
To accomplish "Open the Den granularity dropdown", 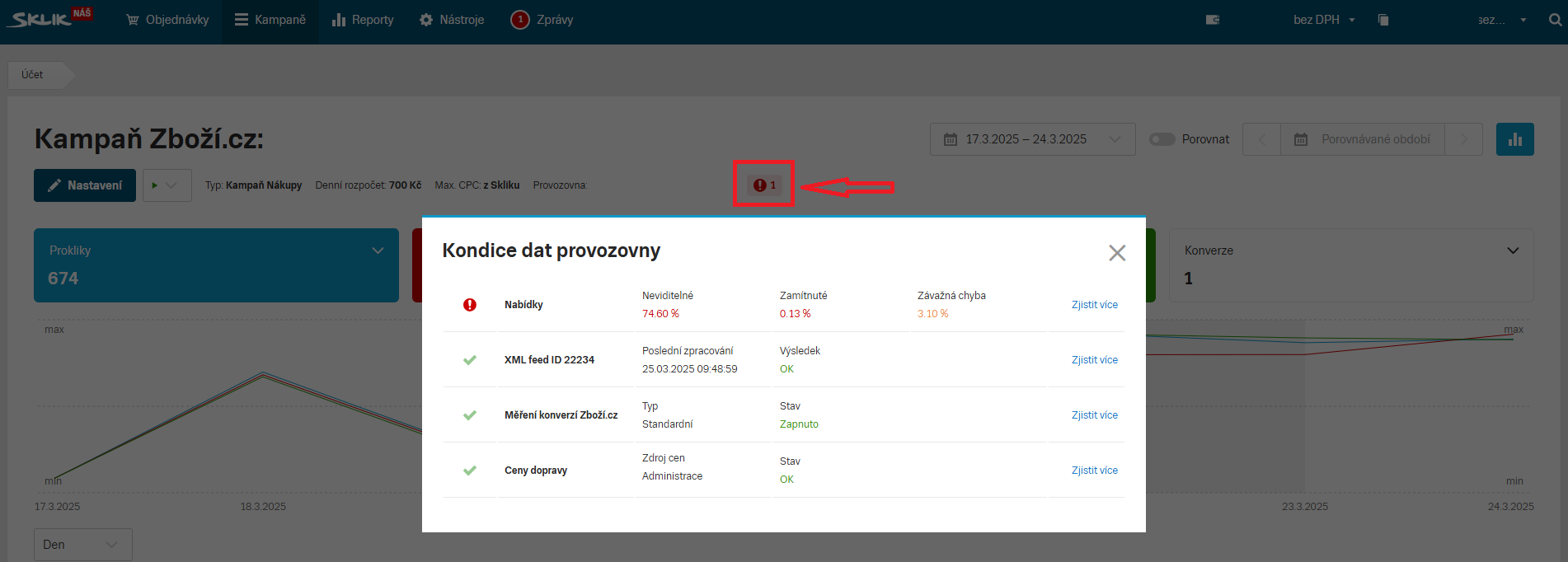I will (83, 545).
